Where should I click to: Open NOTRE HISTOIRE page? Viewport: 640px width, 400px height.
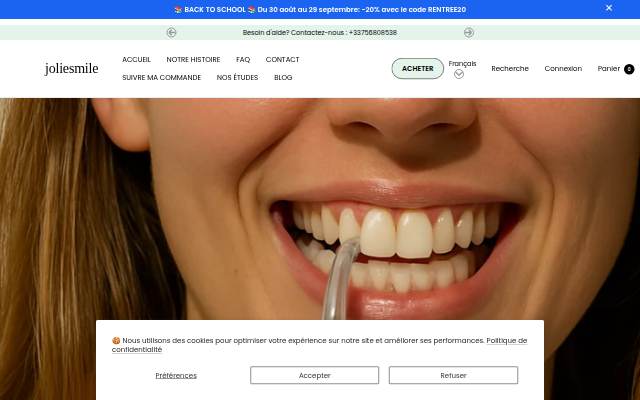point(193,60)
